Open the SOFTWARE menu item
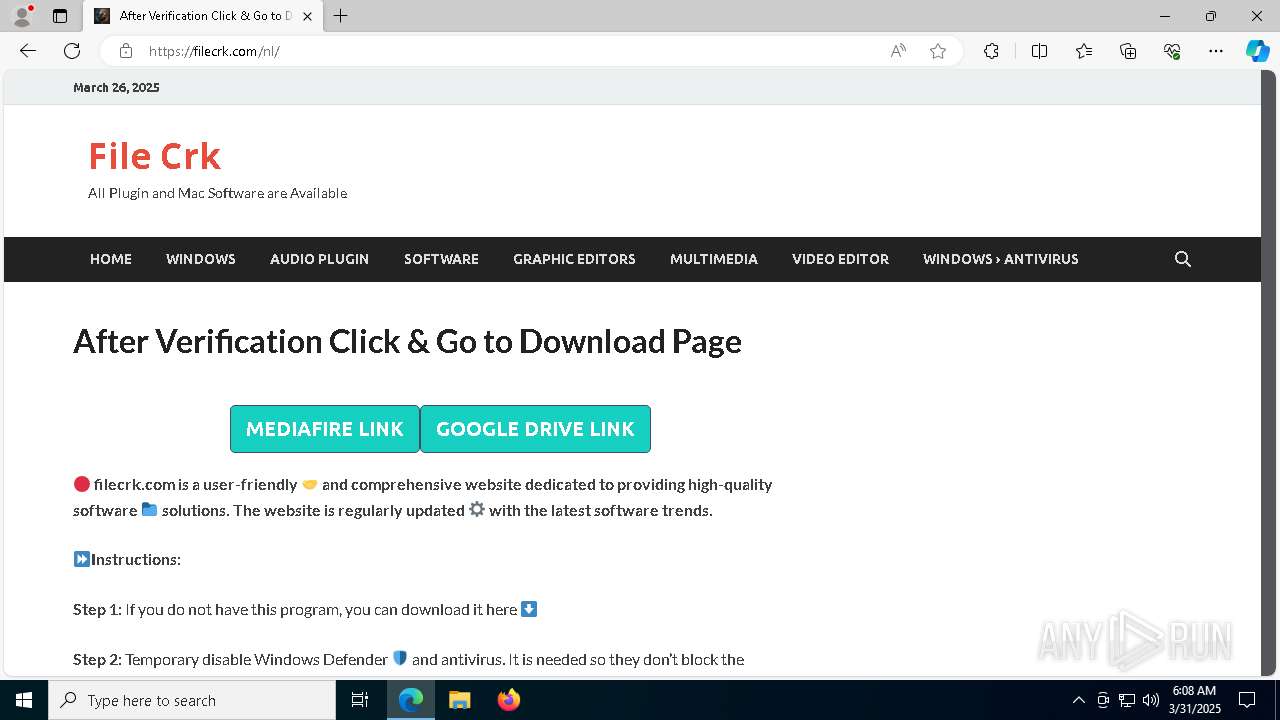This screenshot has width=1280, height=720. (x=441, y=259)
